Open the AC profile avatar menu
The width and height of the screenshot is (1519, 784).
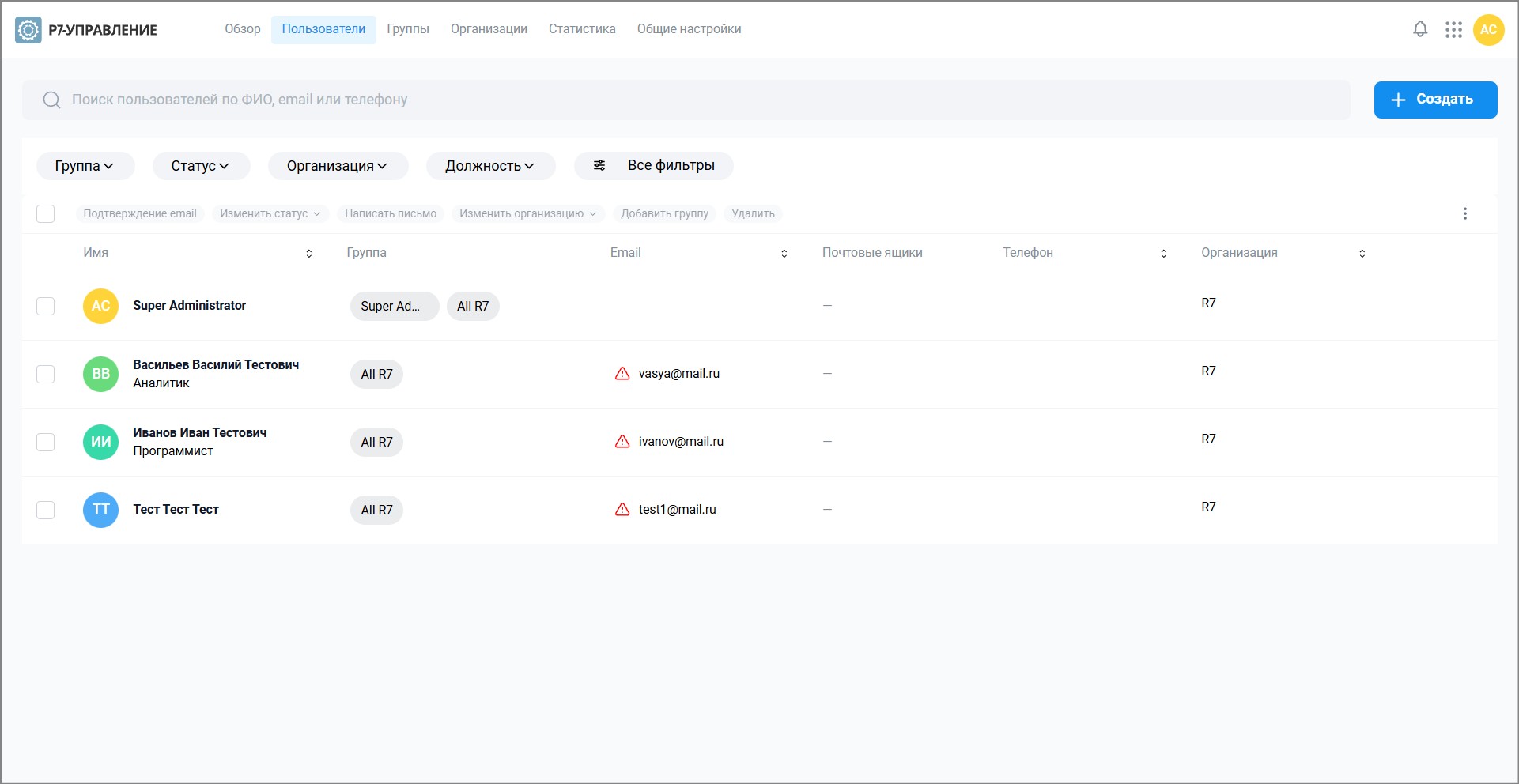coord(1488,29)
